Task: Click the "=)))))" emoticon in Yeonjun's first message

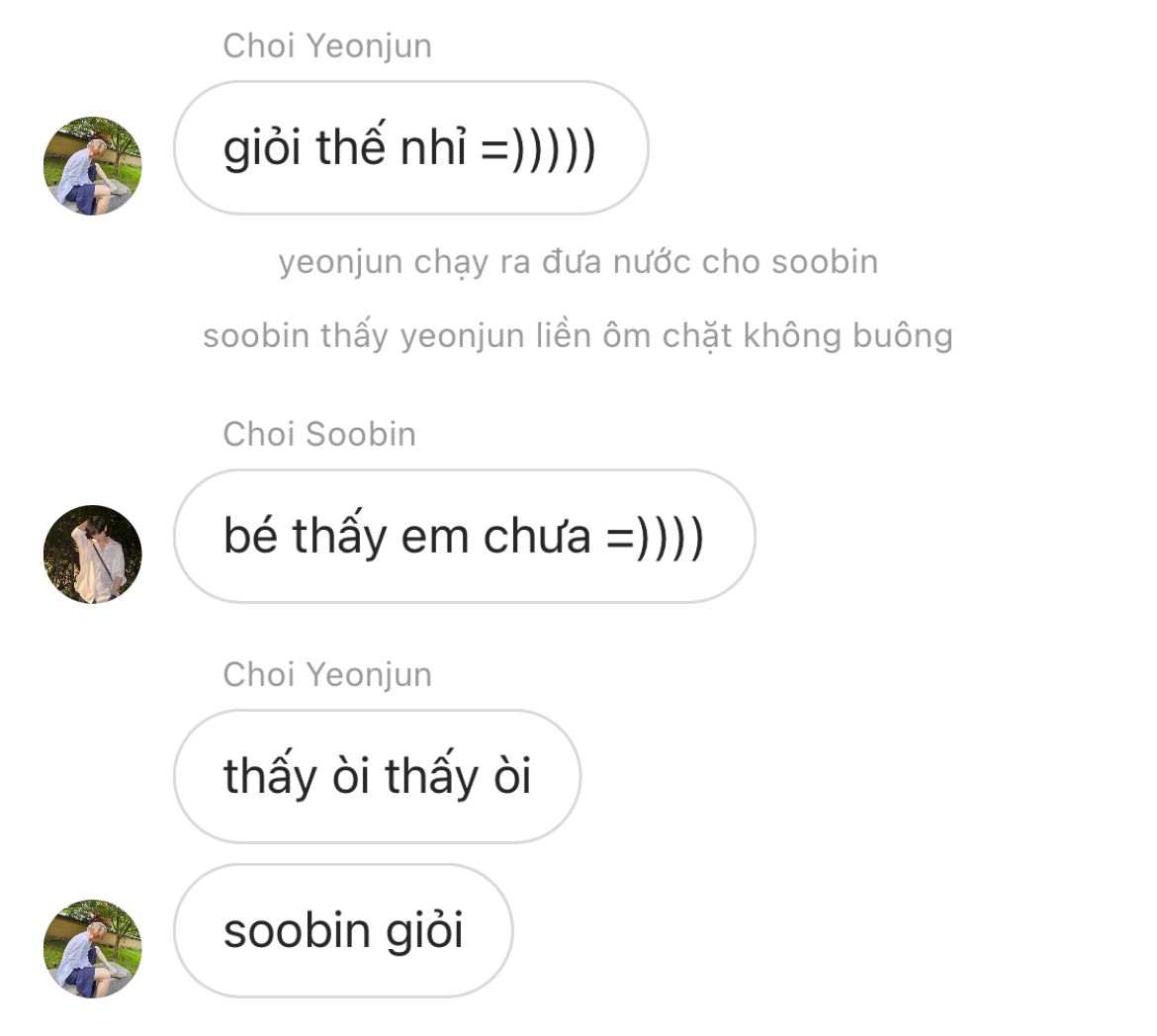Action: (x=538, y=148)
